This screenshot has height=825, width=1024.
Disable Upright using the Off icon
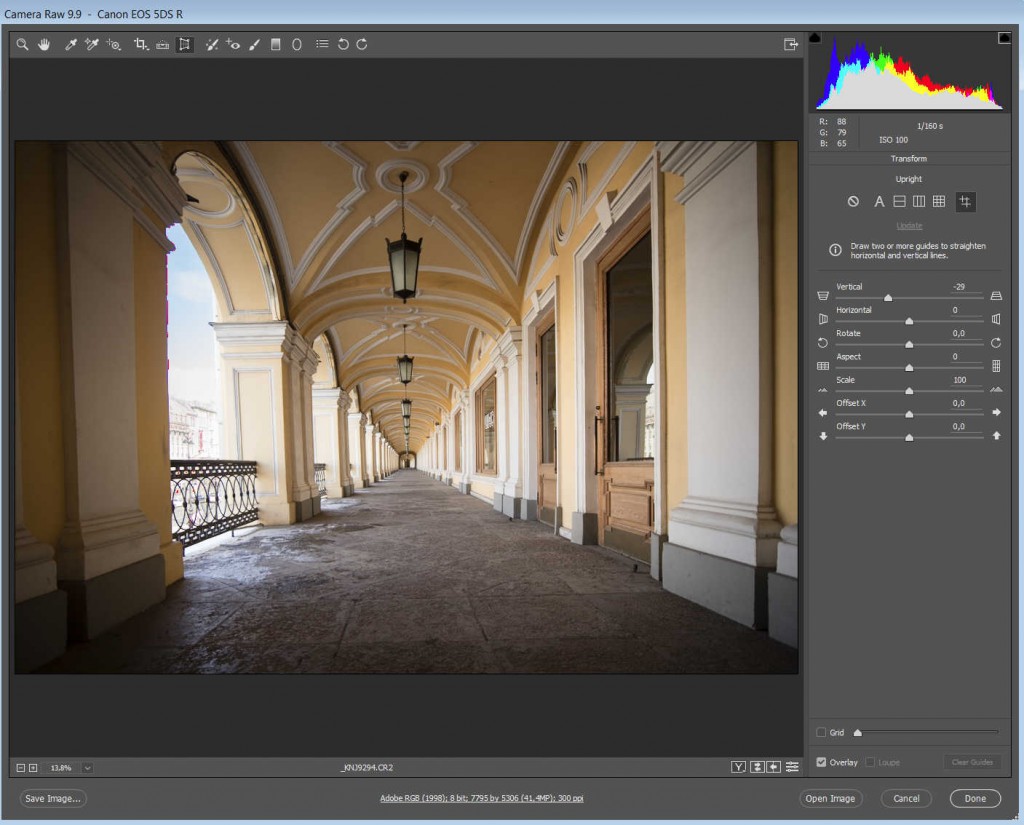[853, 202]
